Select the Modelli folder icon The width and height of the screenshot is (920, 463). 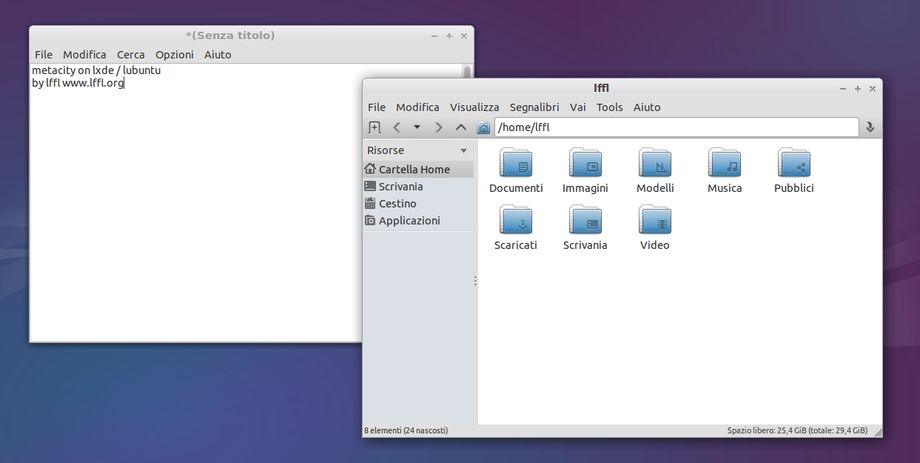click(655, 163)
